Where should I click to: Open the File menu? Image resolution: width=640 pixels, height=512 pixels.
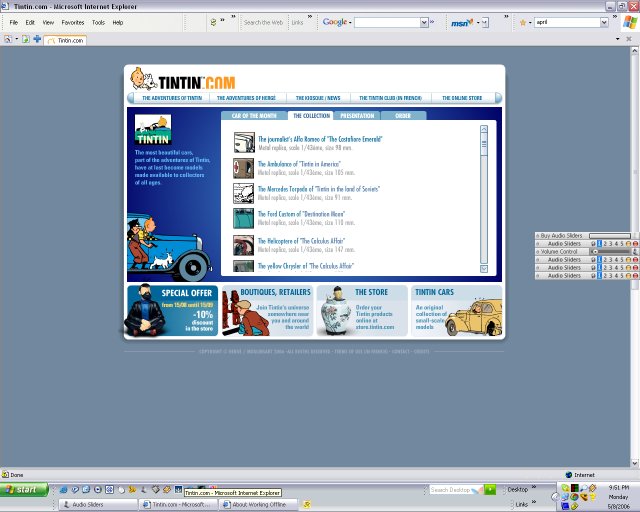point(13,22)
